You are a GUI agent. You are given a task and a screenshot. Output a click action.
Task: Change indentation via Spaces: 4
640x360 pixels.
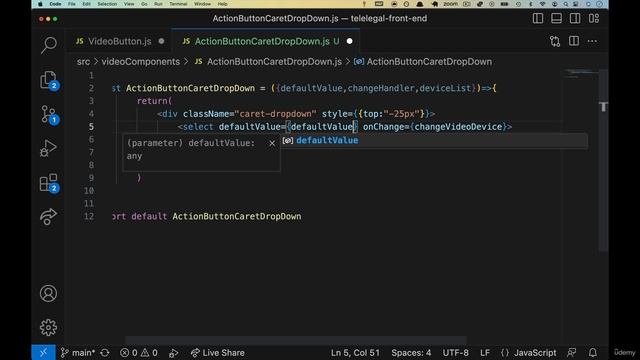click(x=411, y=353)
